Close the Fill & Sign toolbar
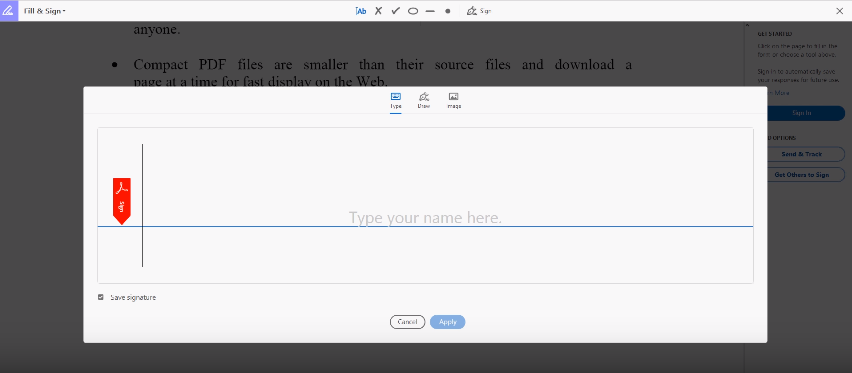The width and height of the screenshot is (852, 373). (x=840, y=11)
